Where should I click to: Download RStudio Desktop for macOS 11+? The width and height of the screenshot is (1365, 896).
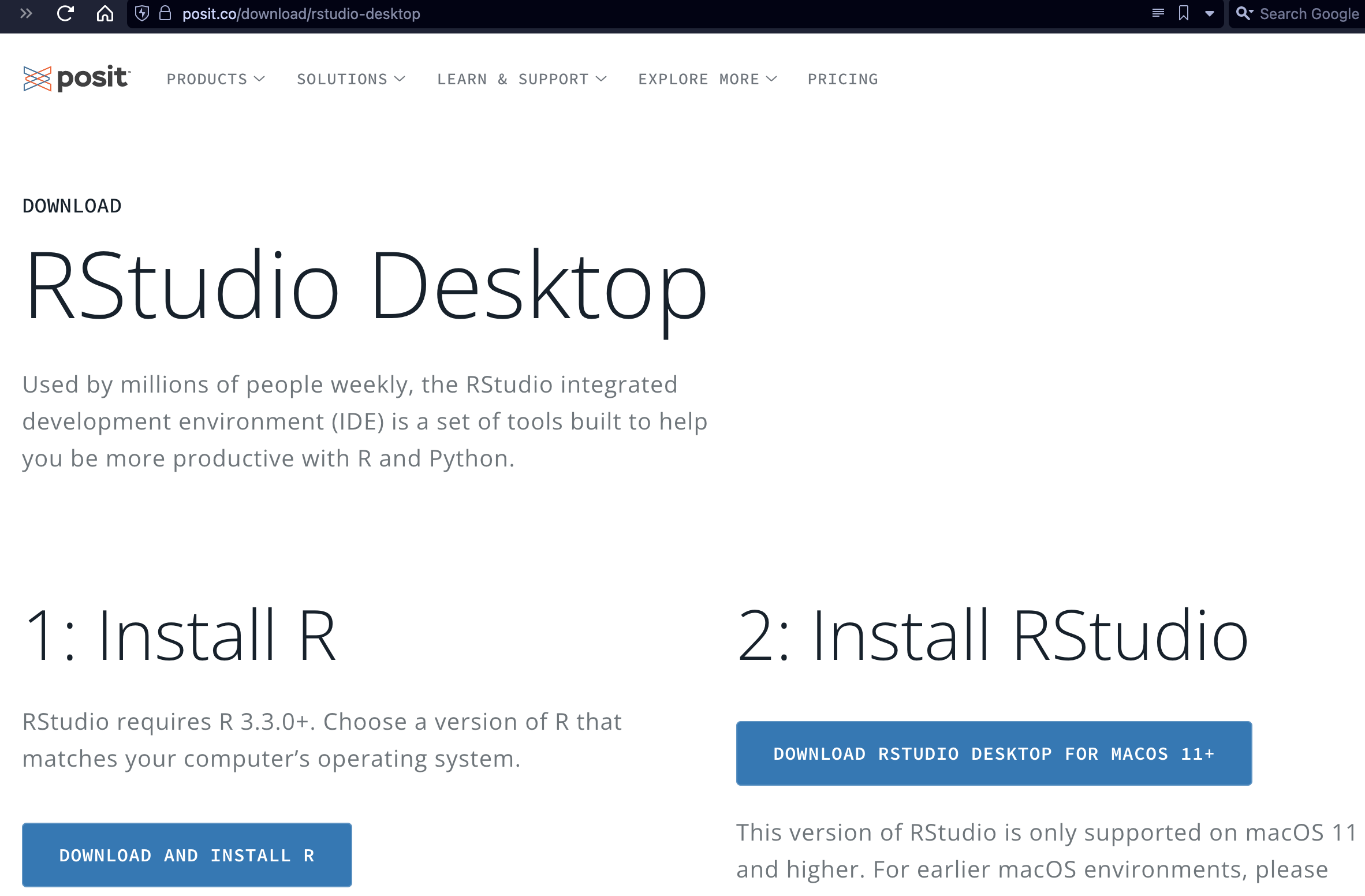(994, 753)
